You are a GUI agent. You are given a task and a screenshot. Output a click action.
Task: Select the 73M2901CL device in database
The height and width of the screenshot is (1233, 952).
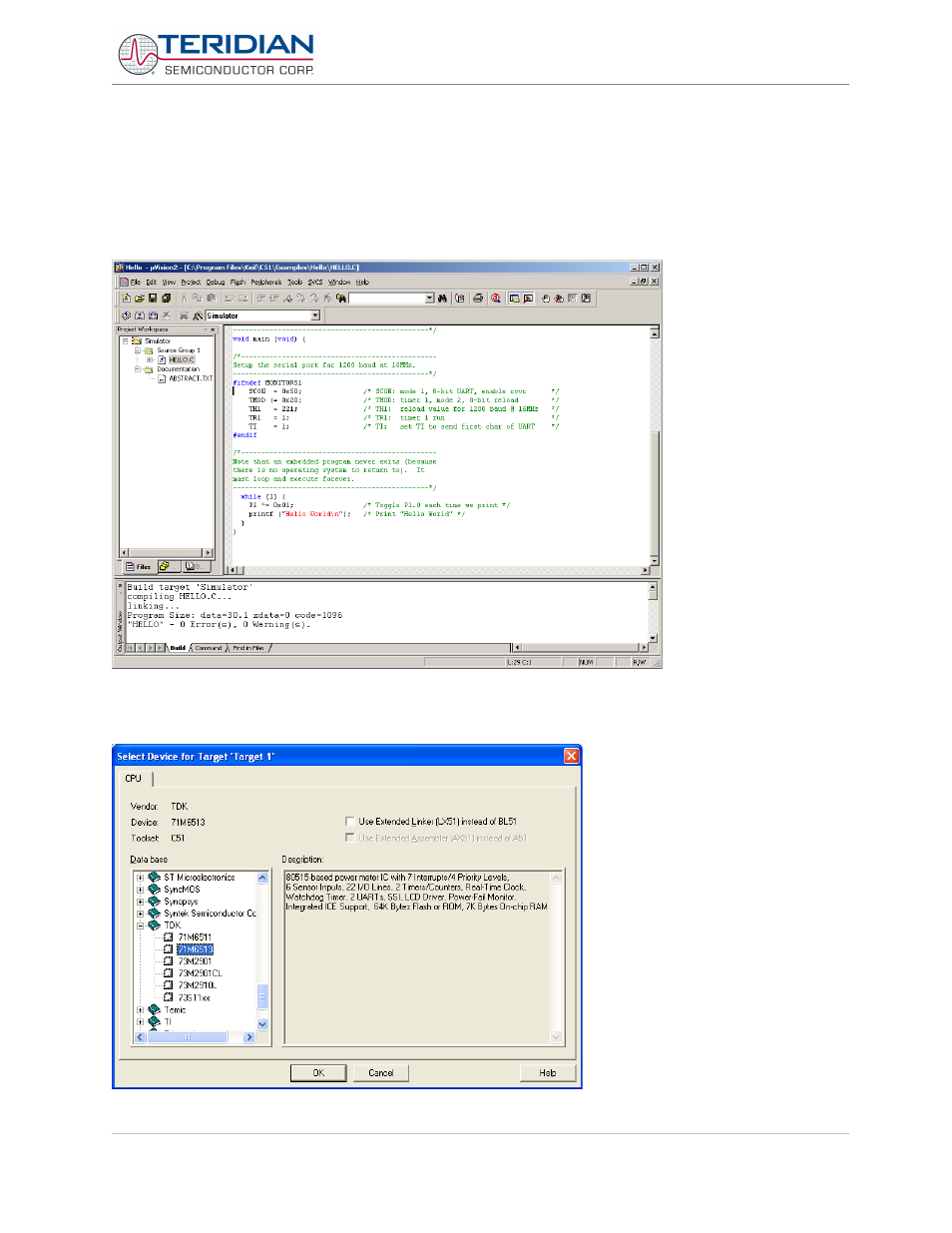(x=200, y=973)
